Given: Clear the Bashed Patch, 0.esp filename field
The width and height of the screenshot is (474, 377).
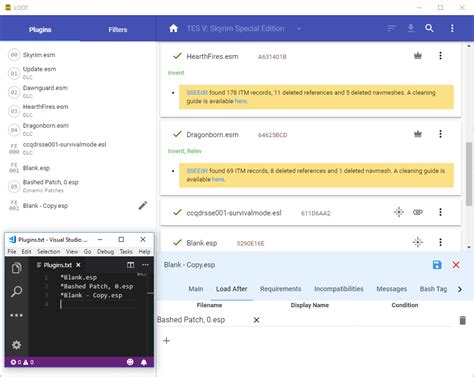Looking at the screenshot, I should 256,320.
